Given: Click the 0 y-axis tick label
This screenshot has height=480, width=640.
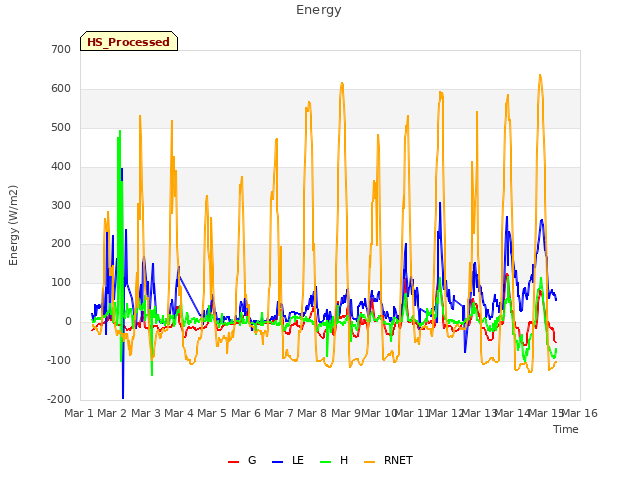Looking at the screenshot, I should click(68, 322).
